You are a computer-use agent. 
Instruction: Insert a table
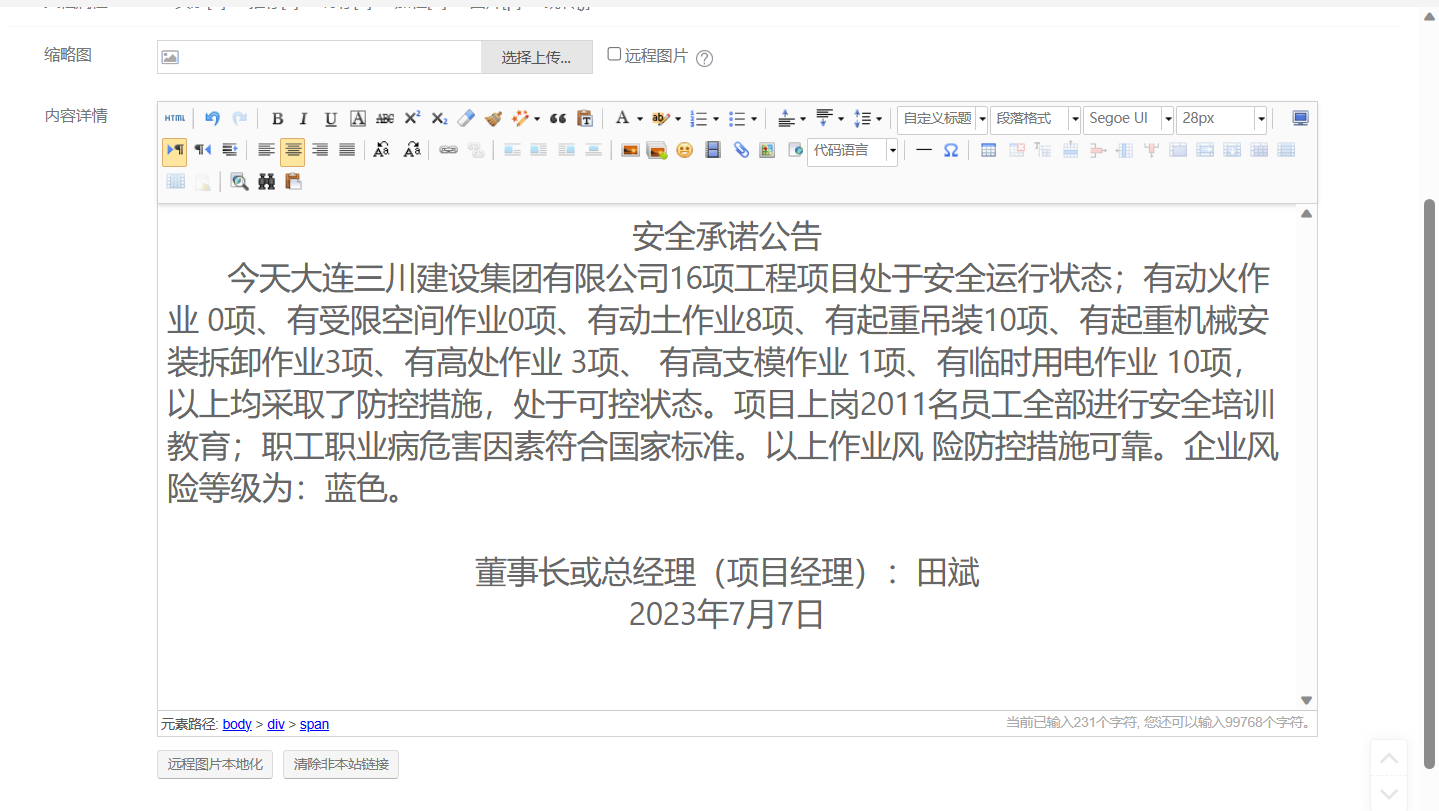988,150
